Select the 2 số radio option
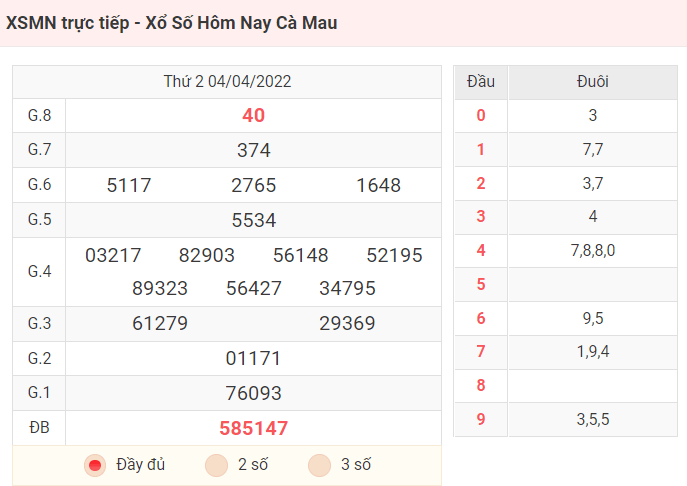Image resolution: width=687 pixels, height=486 pixels. [216, 465]
